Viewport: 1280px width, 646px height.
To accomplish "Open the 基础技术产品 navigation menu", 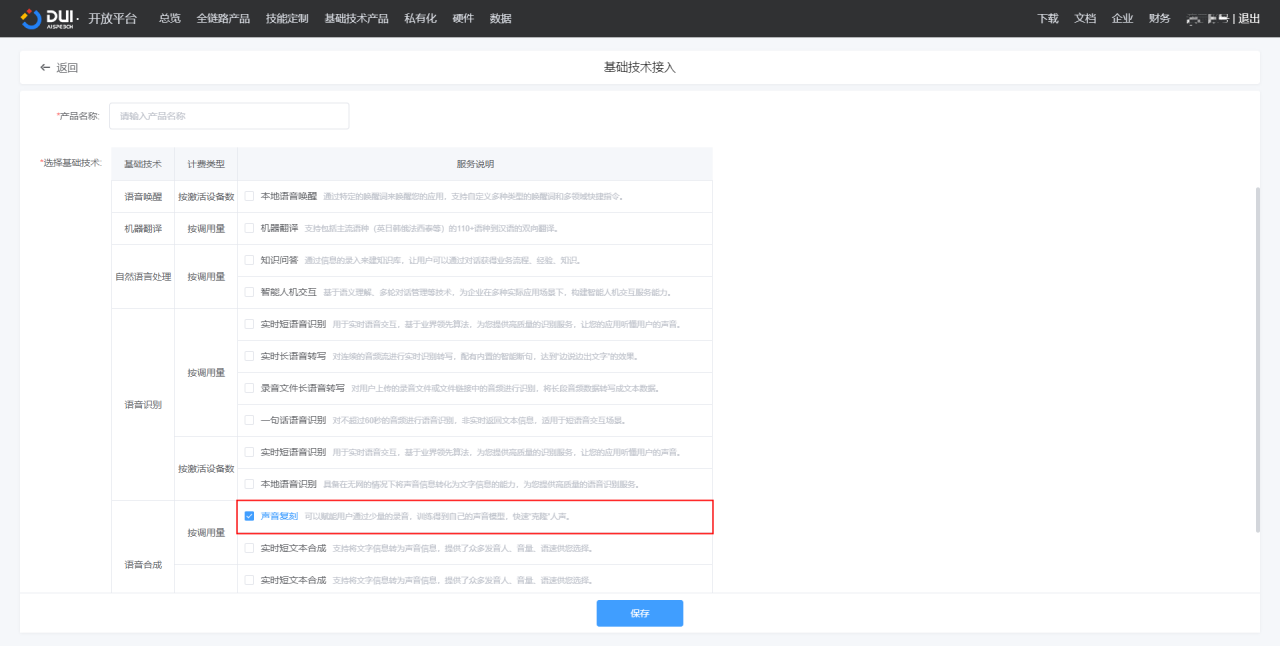I will [356, 18].
